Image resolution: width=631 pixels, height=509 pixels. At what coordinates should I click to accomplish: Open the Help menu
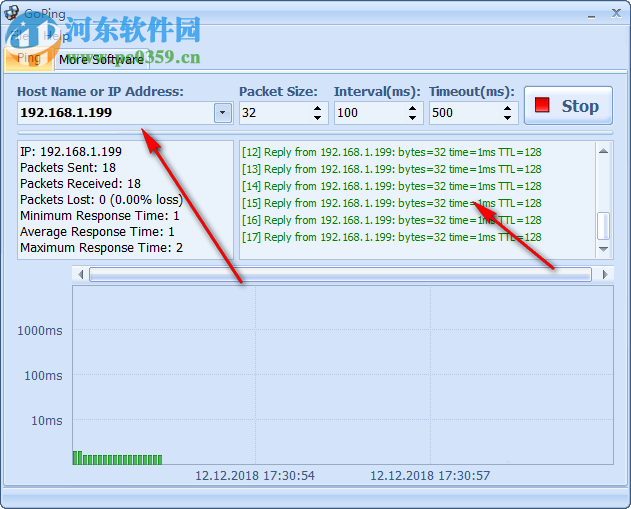click(56, 36)
